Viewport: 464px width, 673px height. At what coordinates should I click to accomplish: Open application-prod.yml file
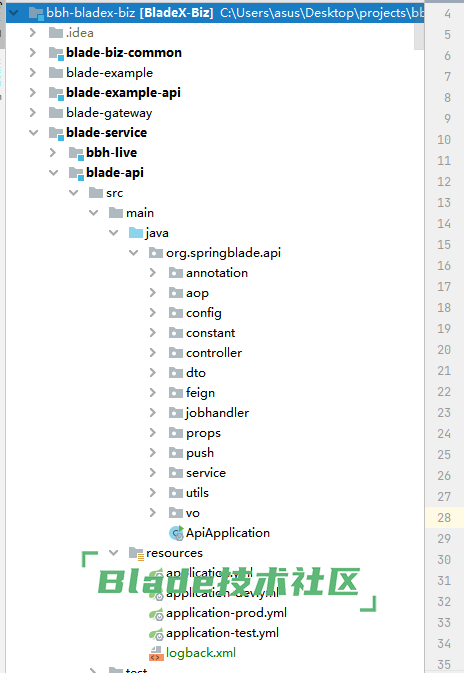click(227, 613)
